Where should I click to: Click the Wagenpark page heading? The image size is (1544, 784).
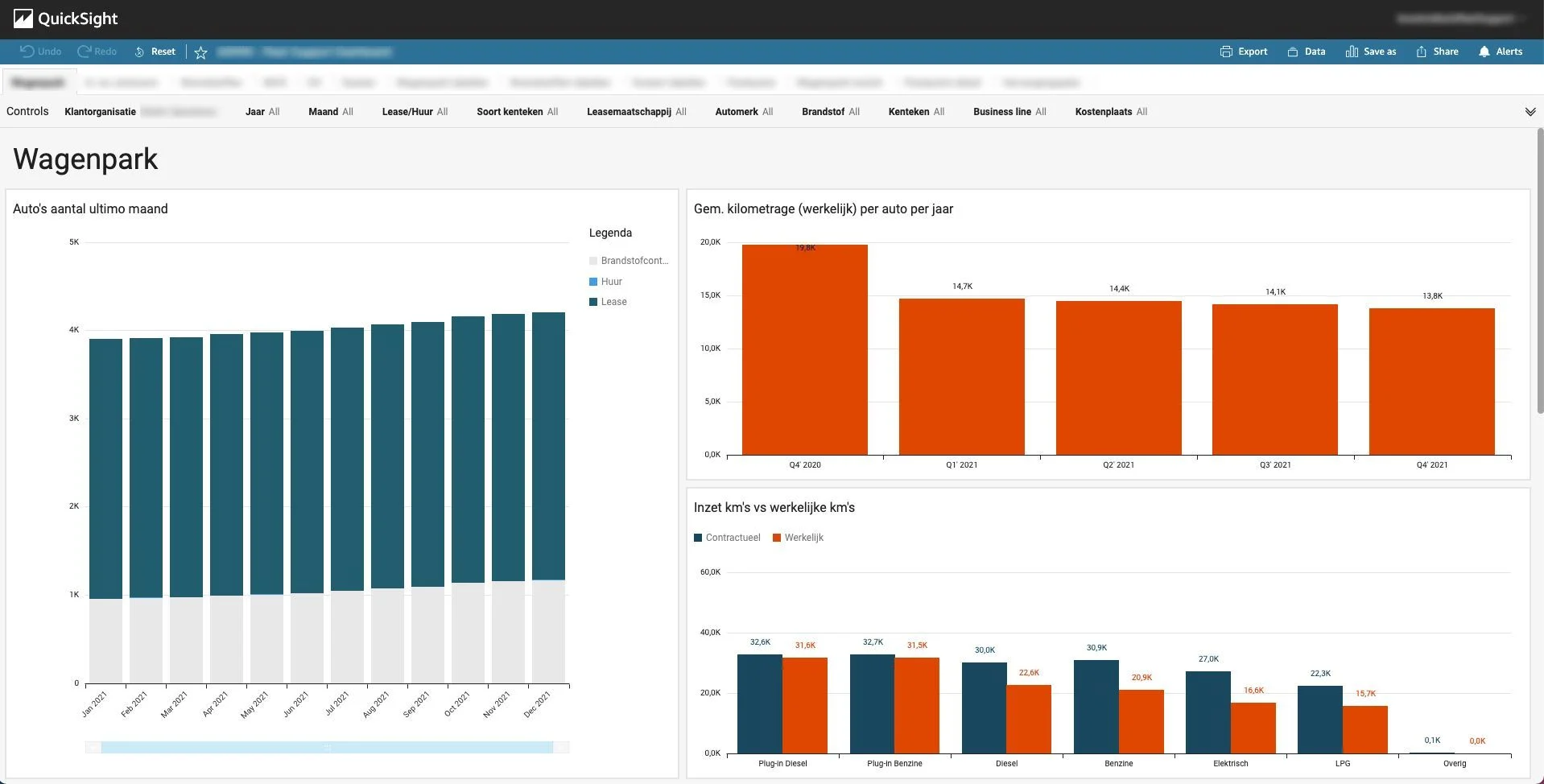85,159
